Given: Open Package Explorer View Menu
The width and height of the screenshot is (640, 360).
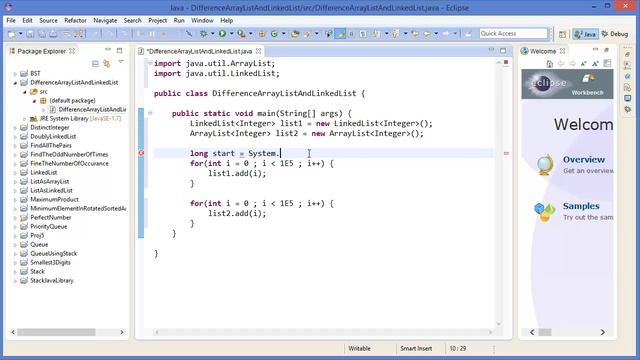Looking at the screenshot, I should [x=121, y=62].
